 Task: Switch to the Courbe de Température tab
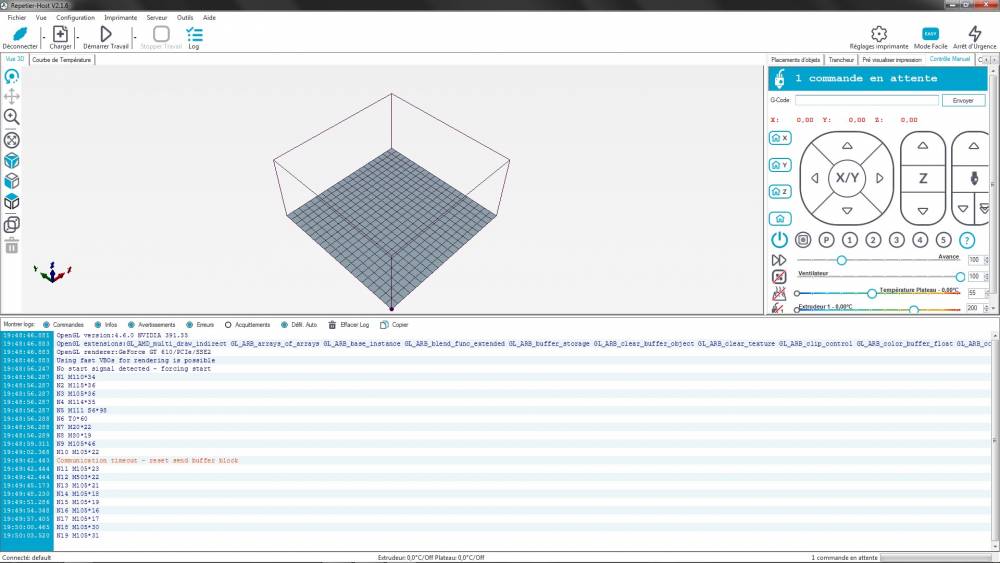(61, 60)
